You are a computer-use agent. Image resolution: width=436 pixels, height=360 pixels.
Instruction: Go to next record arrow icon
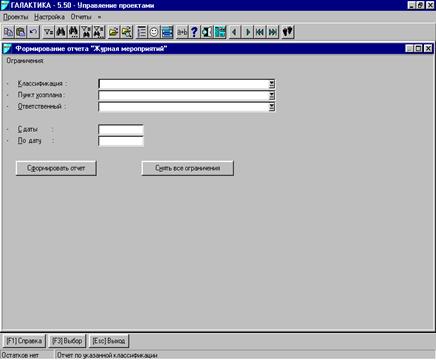pos(248,32)
